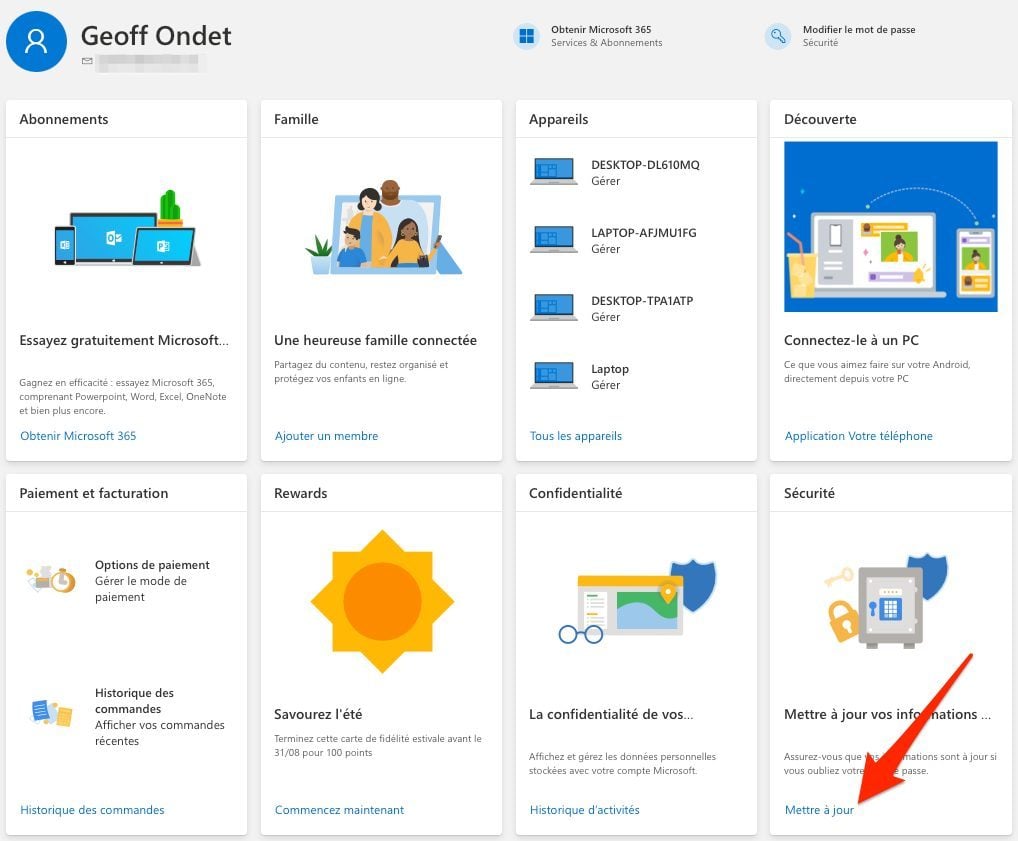This screenshot has width=1018, height=841.
Task: Click the order history documents icon
Action: (x=51, y=712)
